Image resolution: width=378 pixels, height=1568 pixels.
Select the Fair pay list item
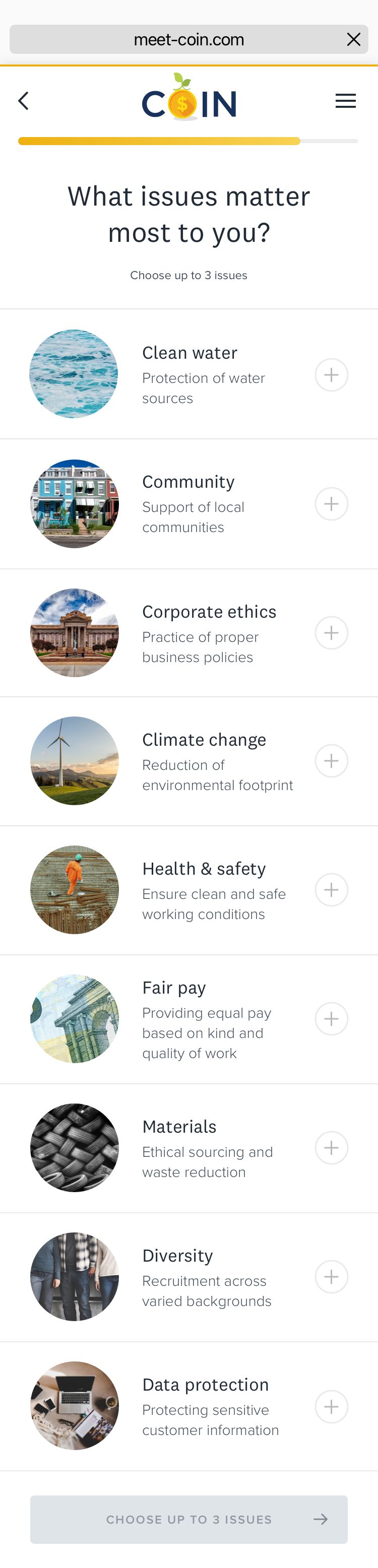click(188, 1018)
